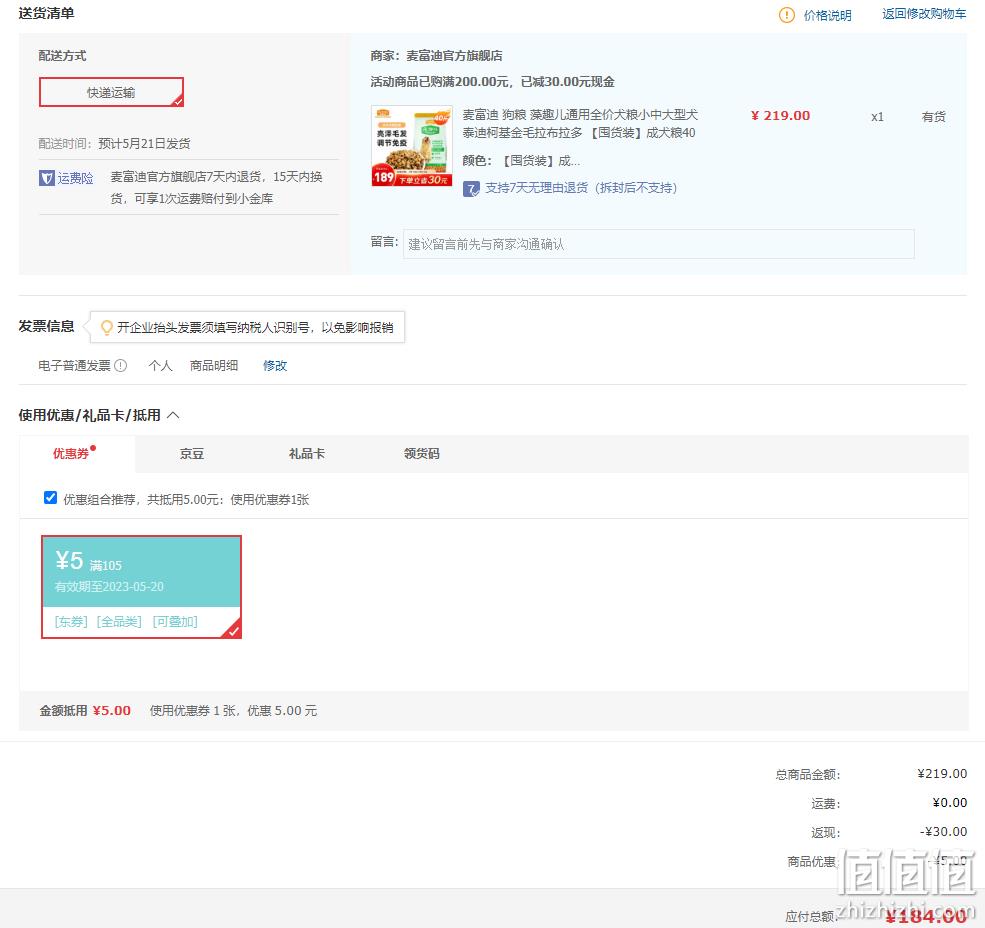Click the 运费 ¥0.00 value
This screenshot has width=985, height=928.
[949, 802]
